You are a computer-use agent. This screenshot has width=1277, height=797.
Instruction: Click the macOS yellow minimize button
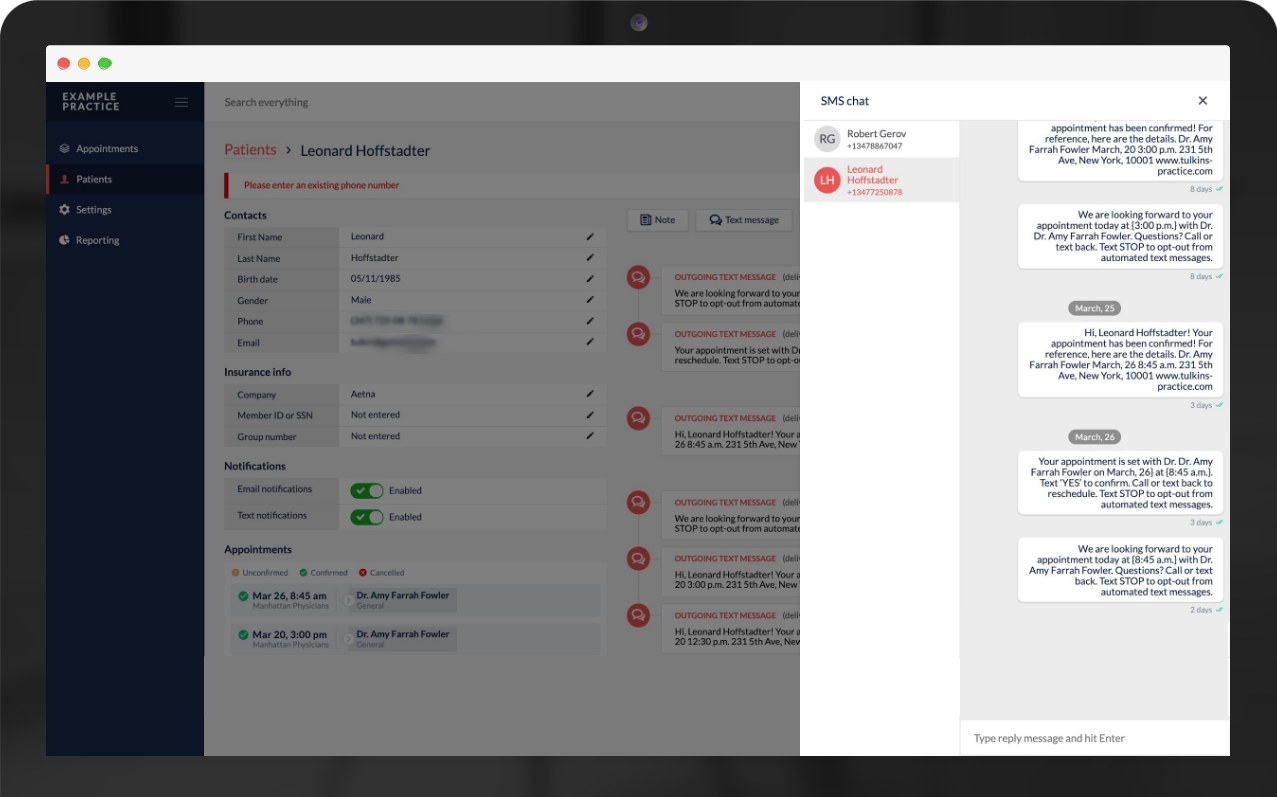pyautogui.click(x=84, y=64)
